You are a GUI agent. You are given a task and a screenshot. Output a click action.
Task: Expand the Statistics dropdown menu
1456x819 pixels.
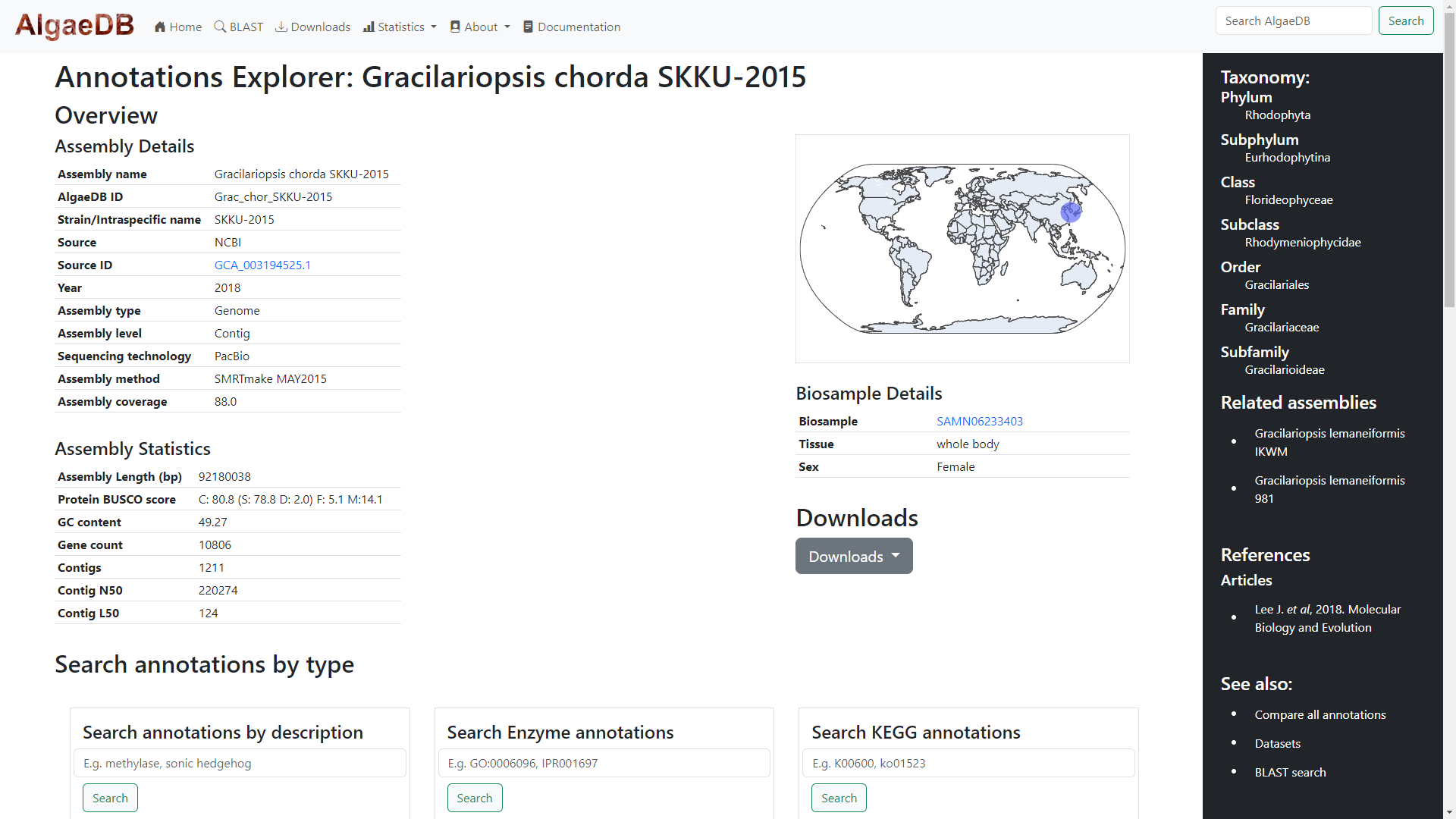point(400,27)
